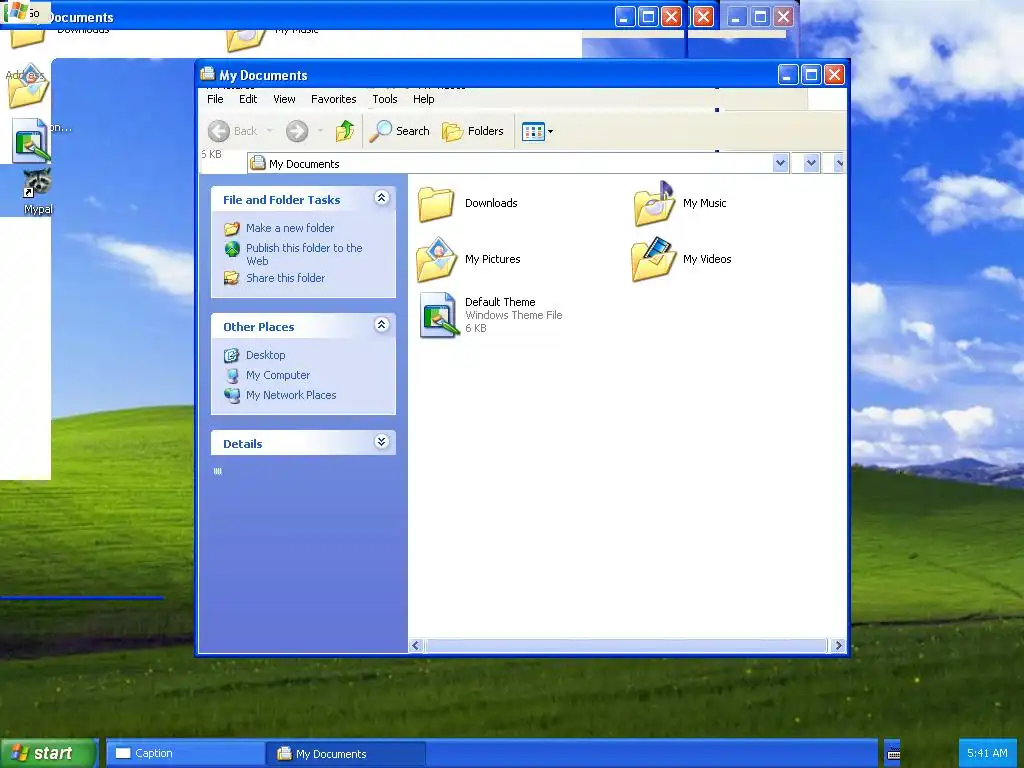Click the keyboard icon in system tray
The height and width of the screenshot is (768, 1024).
point(894,754)
